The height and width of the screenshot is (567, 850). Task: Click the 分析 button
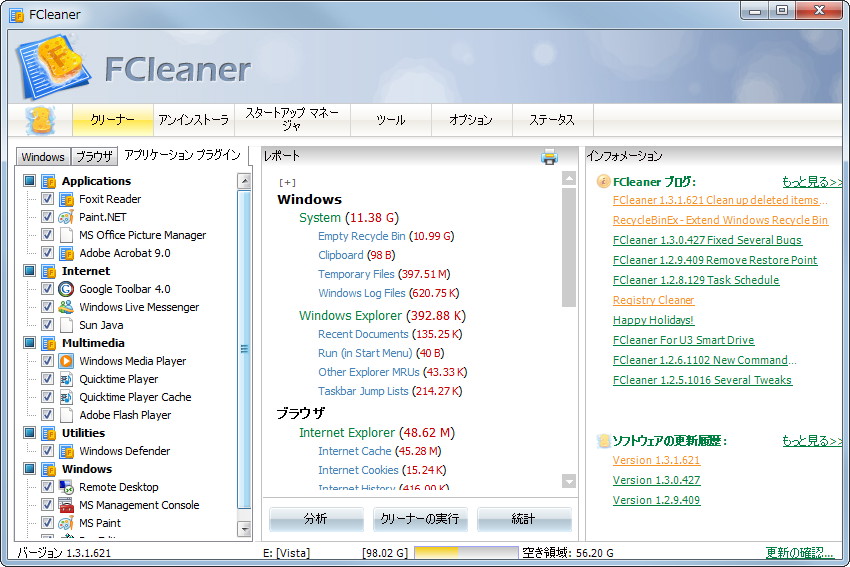tap(316, 519)
